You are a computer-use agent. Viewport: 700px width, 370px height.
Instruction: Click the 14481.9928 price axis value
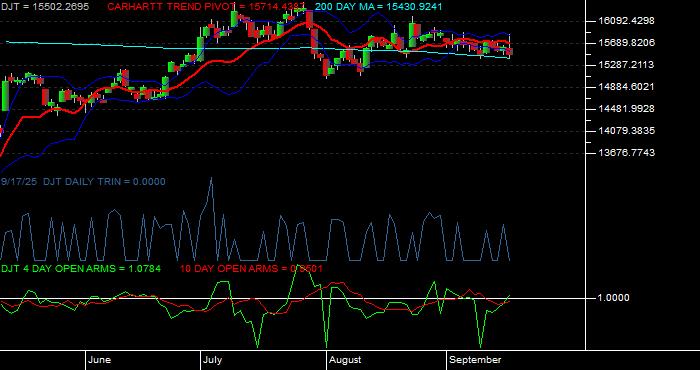point(626,108)
